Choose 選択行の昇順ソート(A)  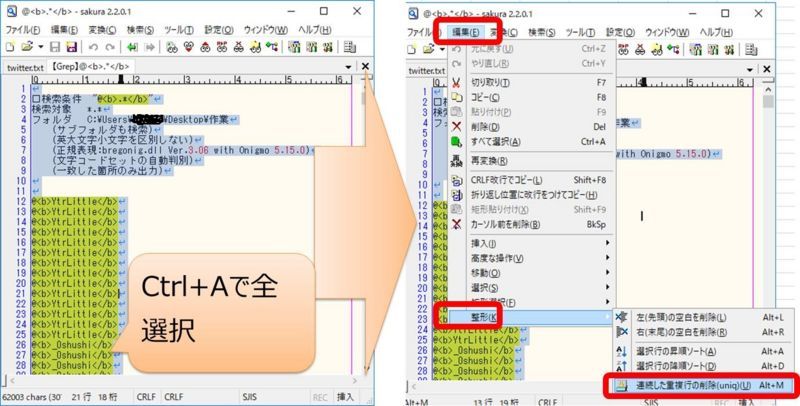(703, 351)
